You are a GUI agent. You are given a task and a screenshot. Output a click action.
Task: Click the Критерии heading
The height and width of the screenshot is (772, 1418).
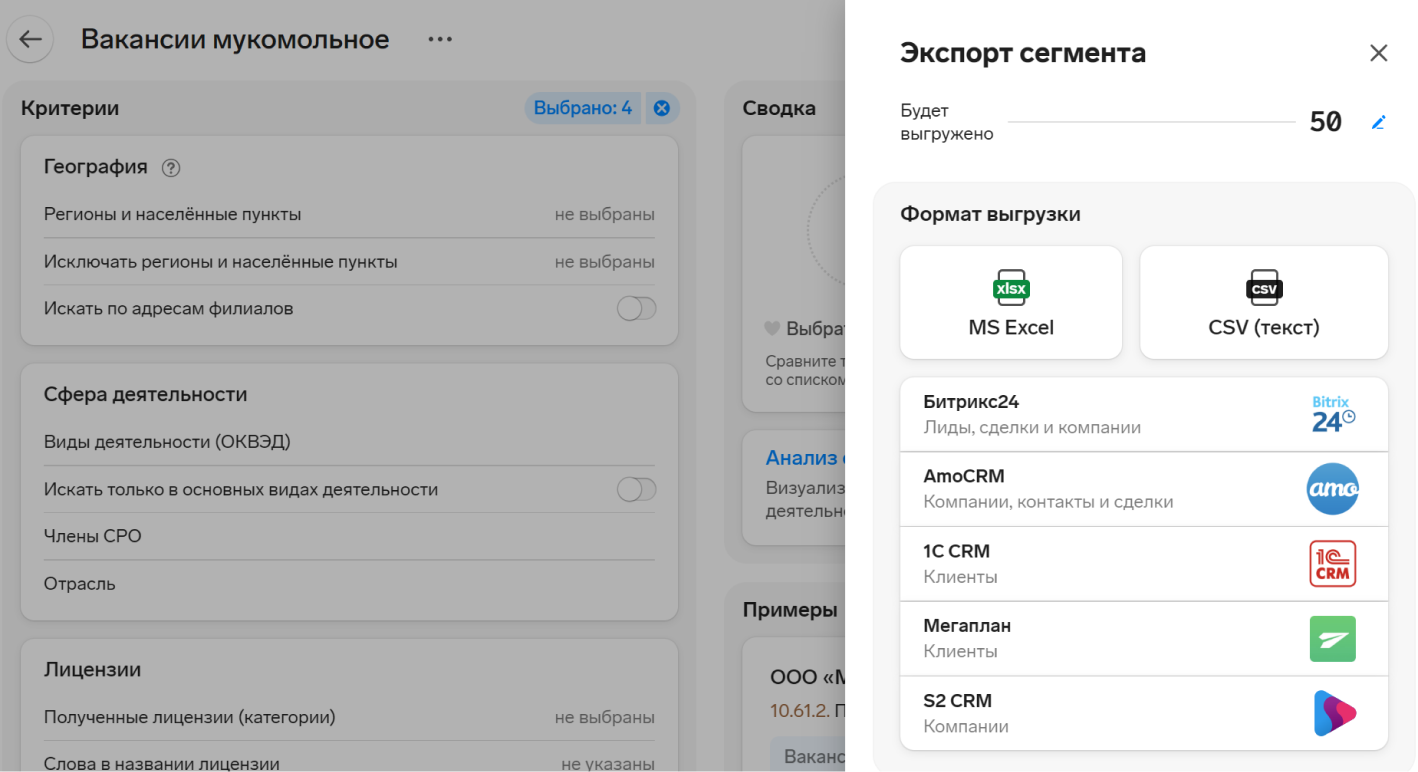click(70, 108)
